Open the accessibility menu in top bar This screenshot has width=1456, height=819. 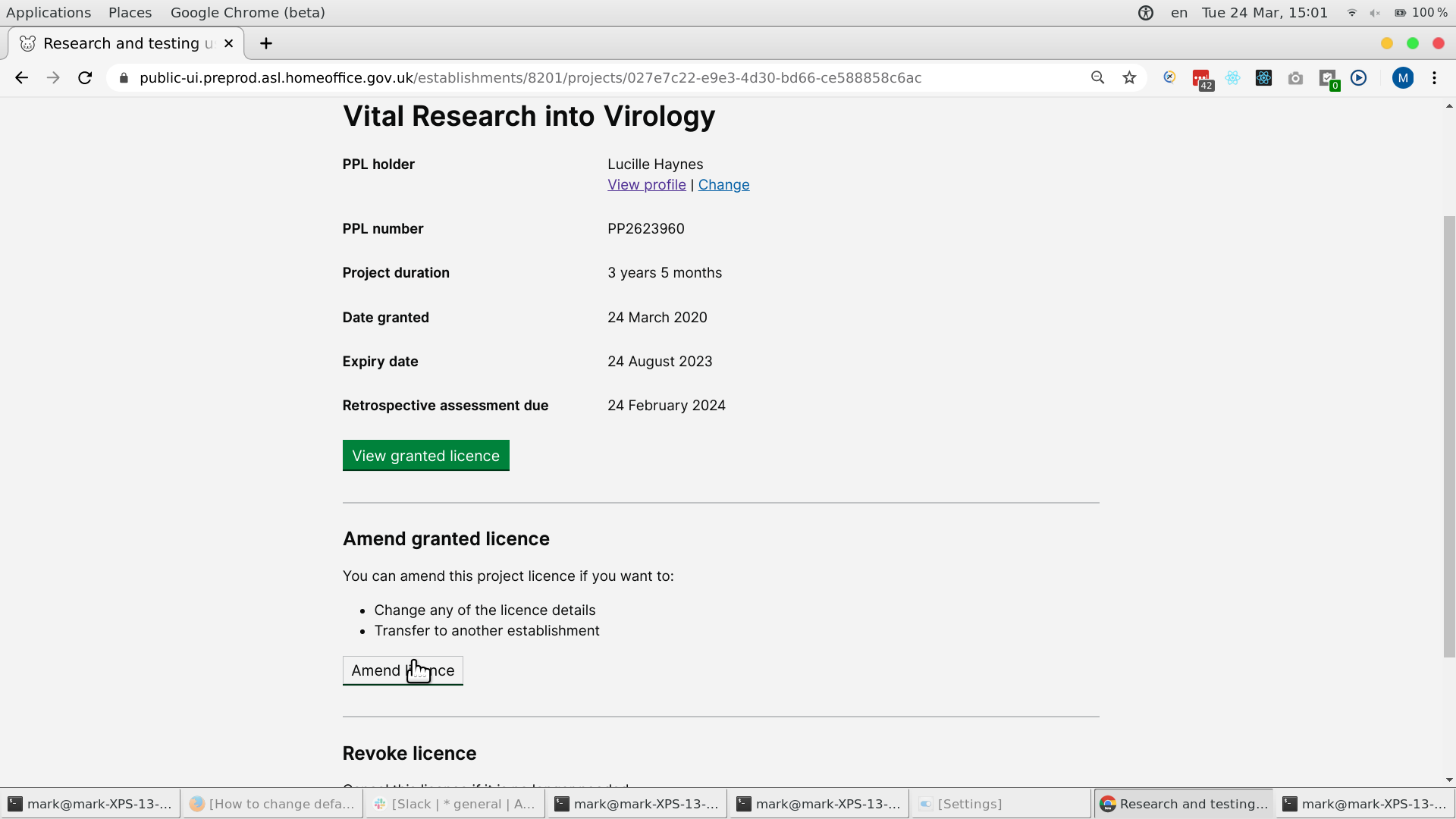(x=1145, y=13)
